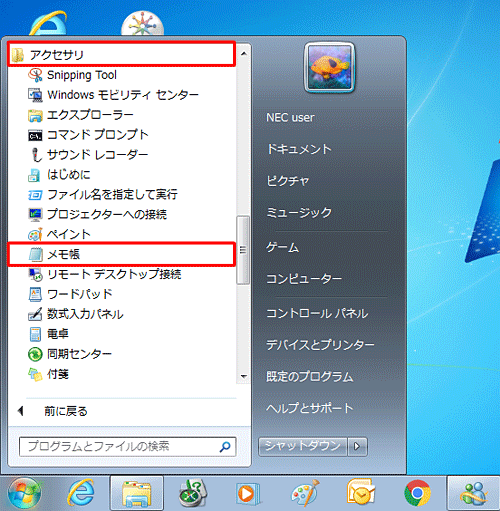Click the リモート デスクトップ接続 label
The height and width of the screenshot is (511, 500).
[x=114, y=274]
